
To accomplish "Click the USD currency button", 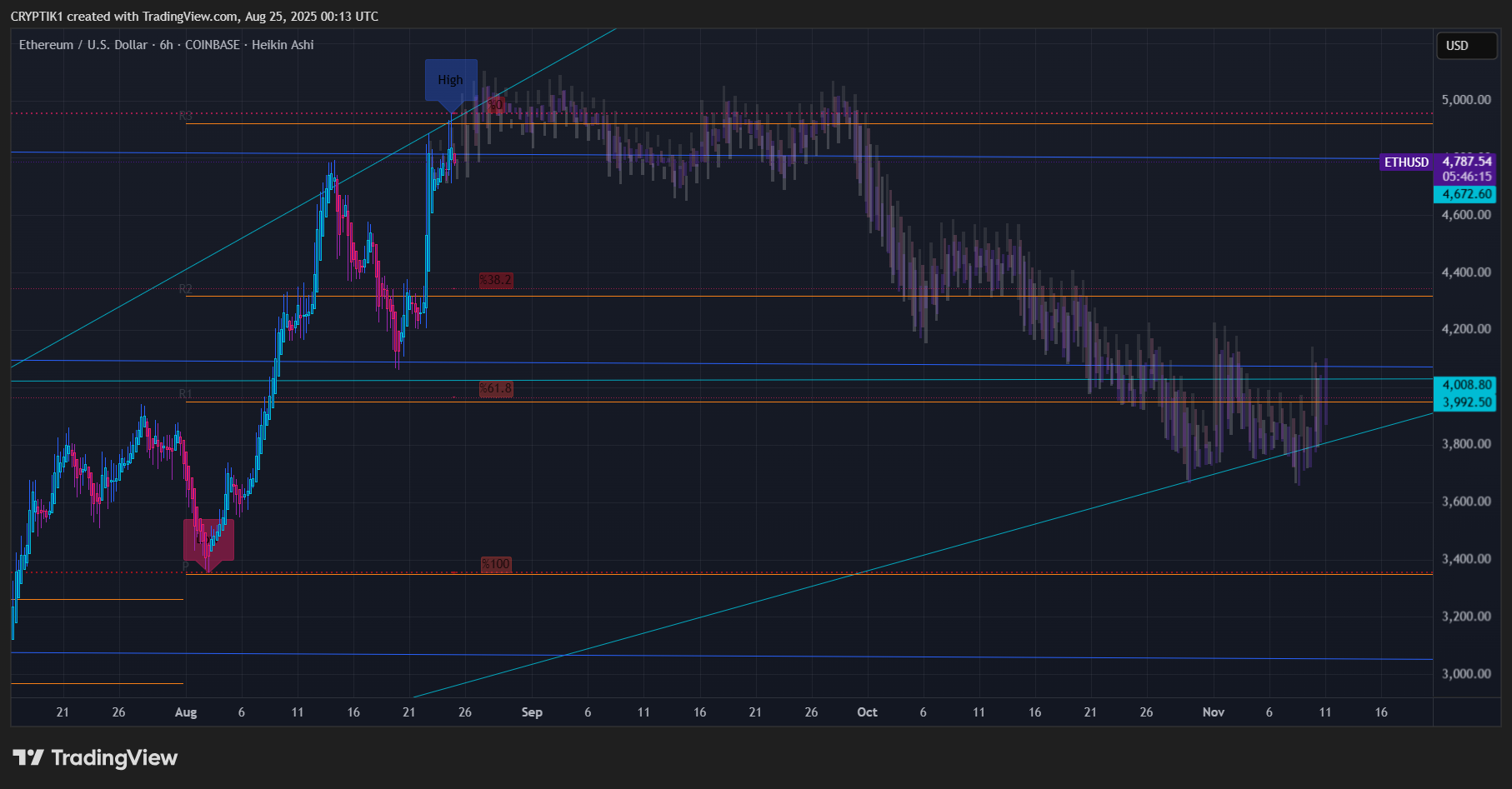I will 1466,46.
